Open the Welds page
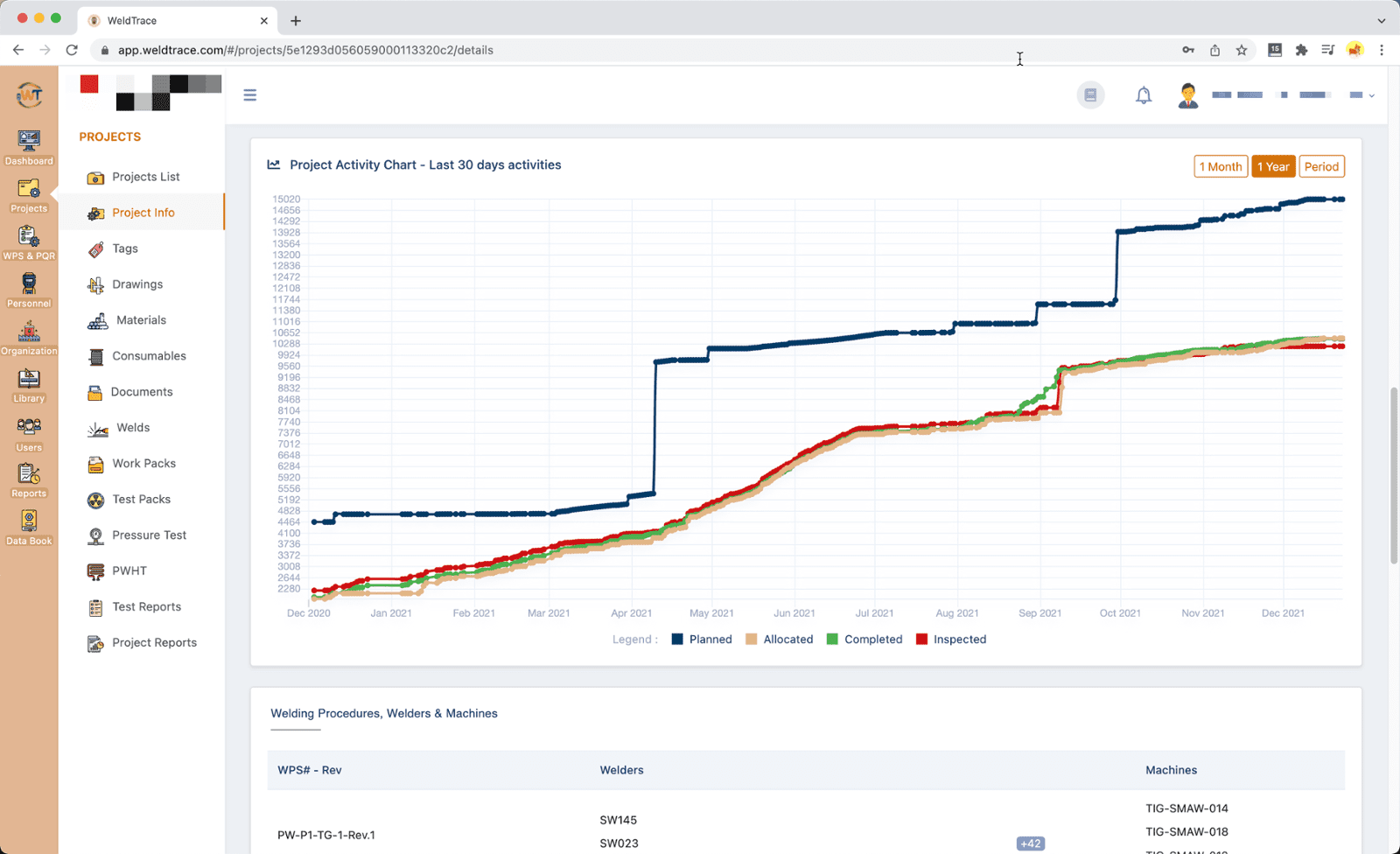 coord(131,427)
